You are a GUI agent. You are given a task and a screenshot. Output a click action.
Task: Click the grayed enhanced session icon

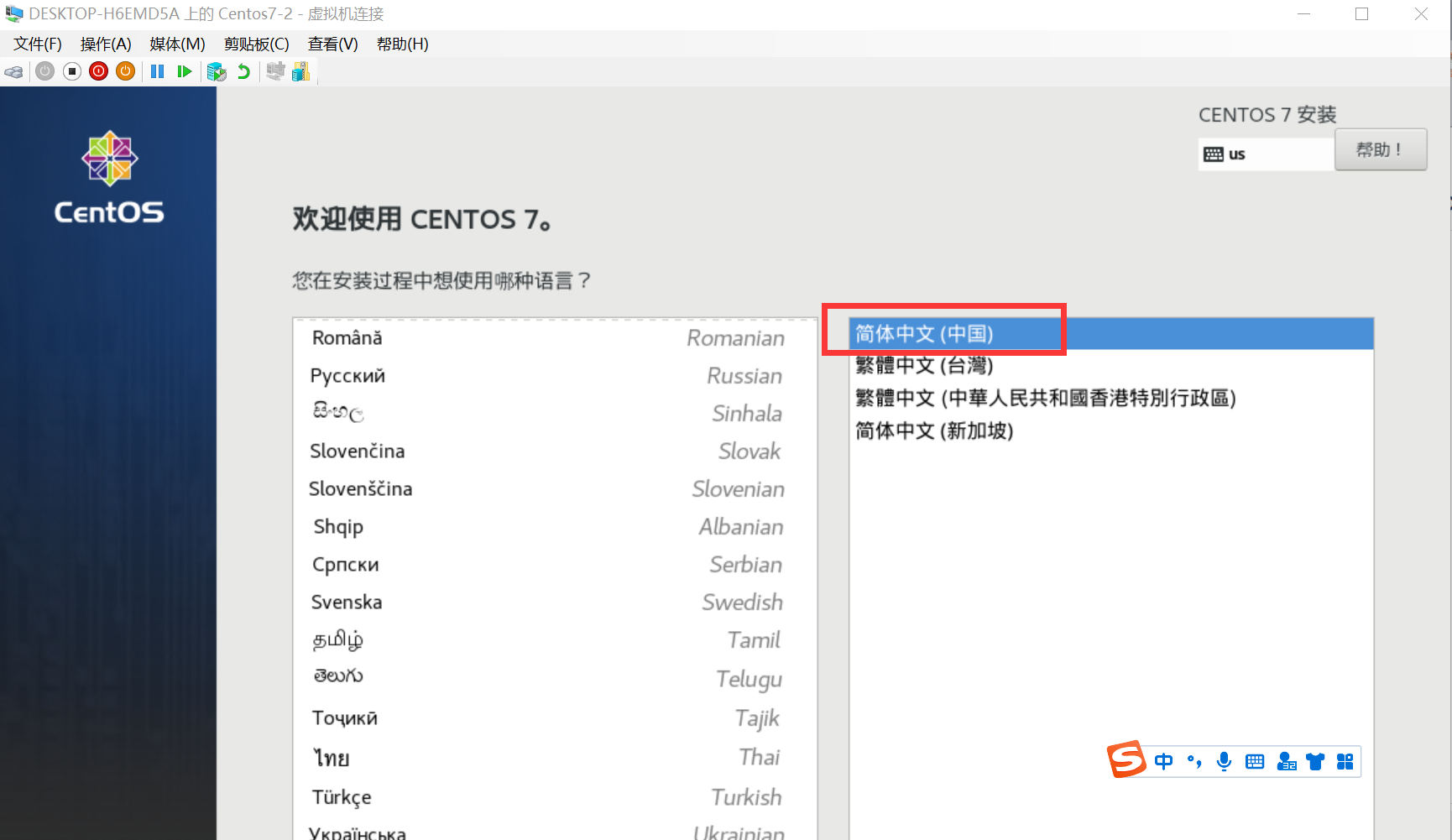coord(275,72)
